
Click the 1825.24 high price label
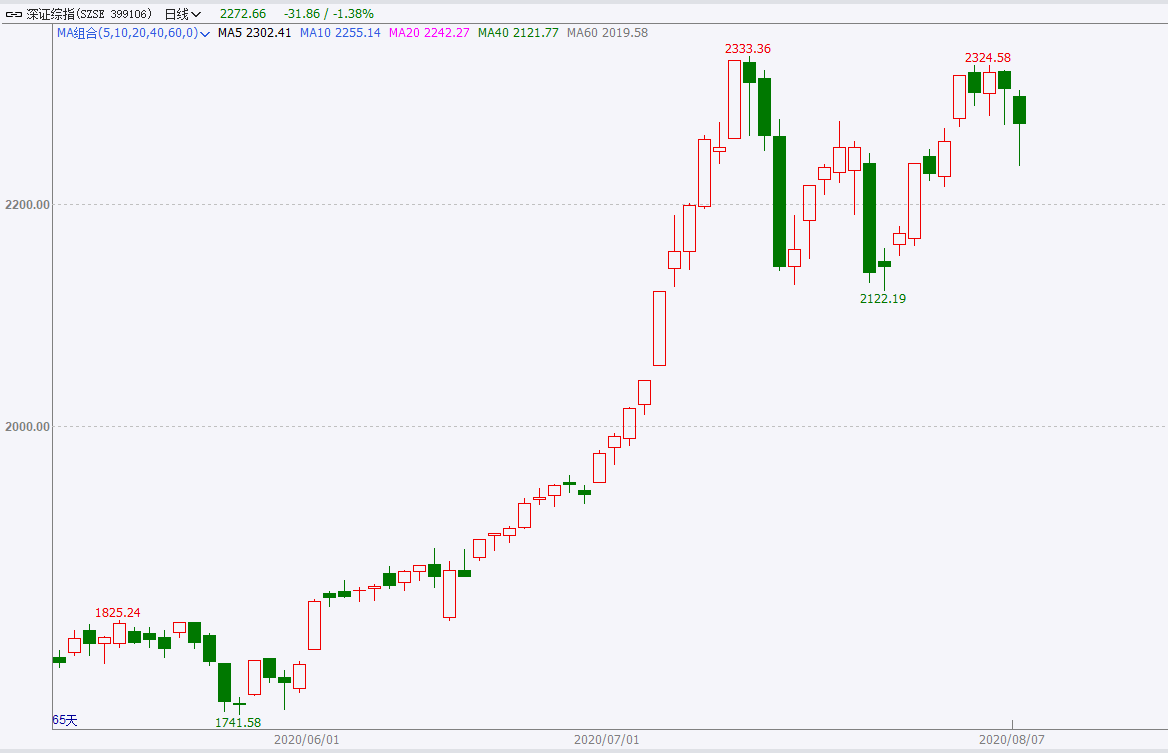[x=118, y=613]
